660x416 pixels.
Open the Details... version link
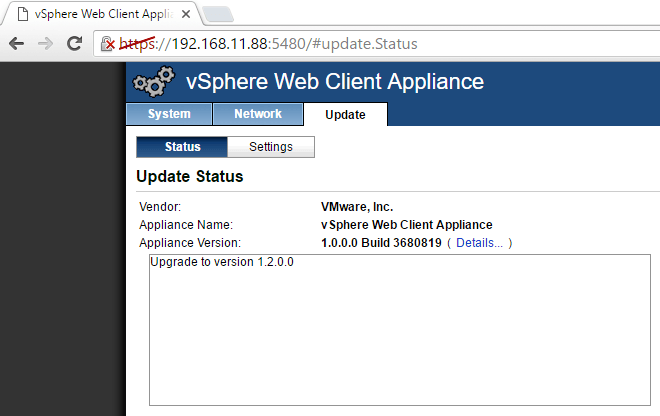click(x=479, y=243)
